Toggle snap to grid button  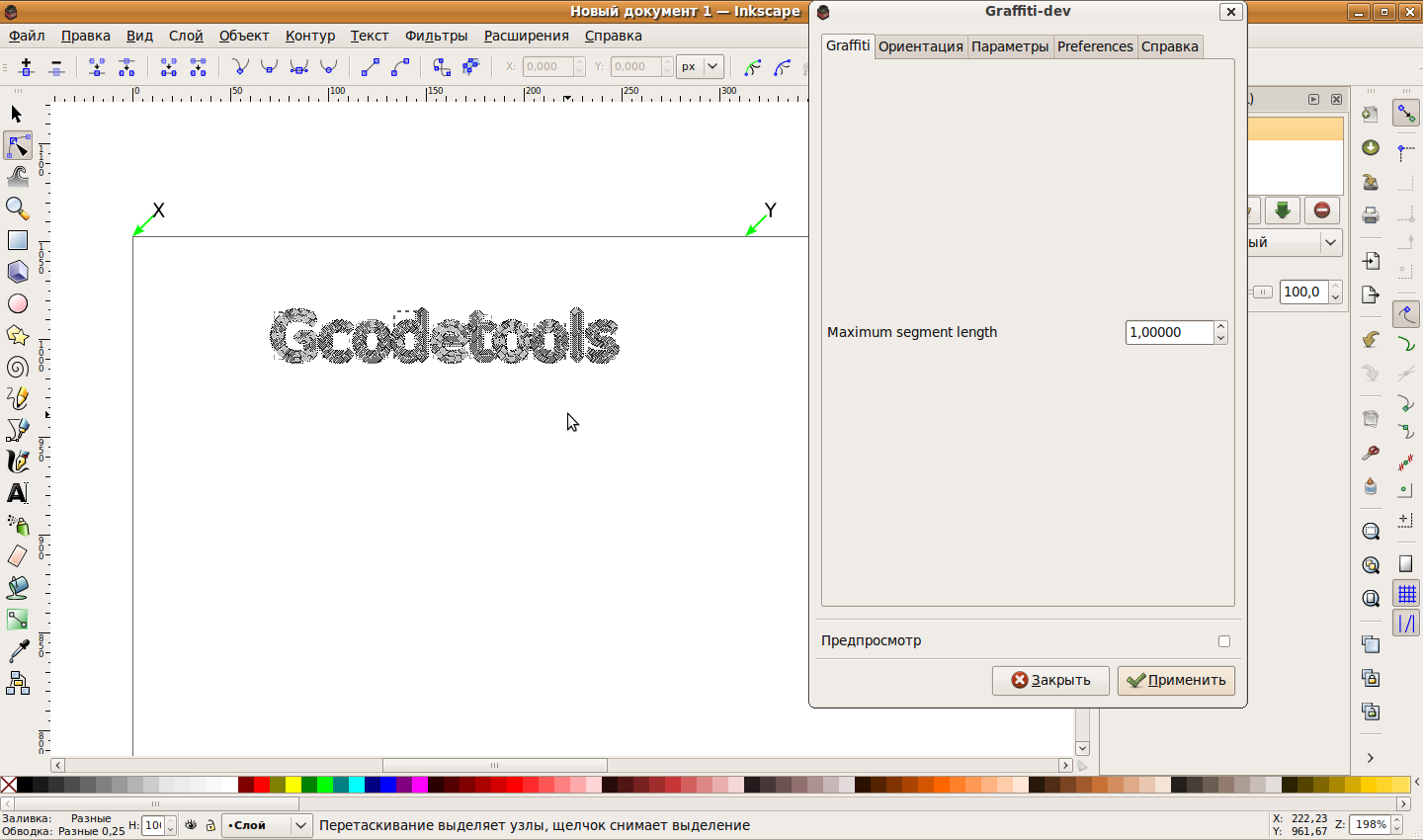[x=1406, y=594]
